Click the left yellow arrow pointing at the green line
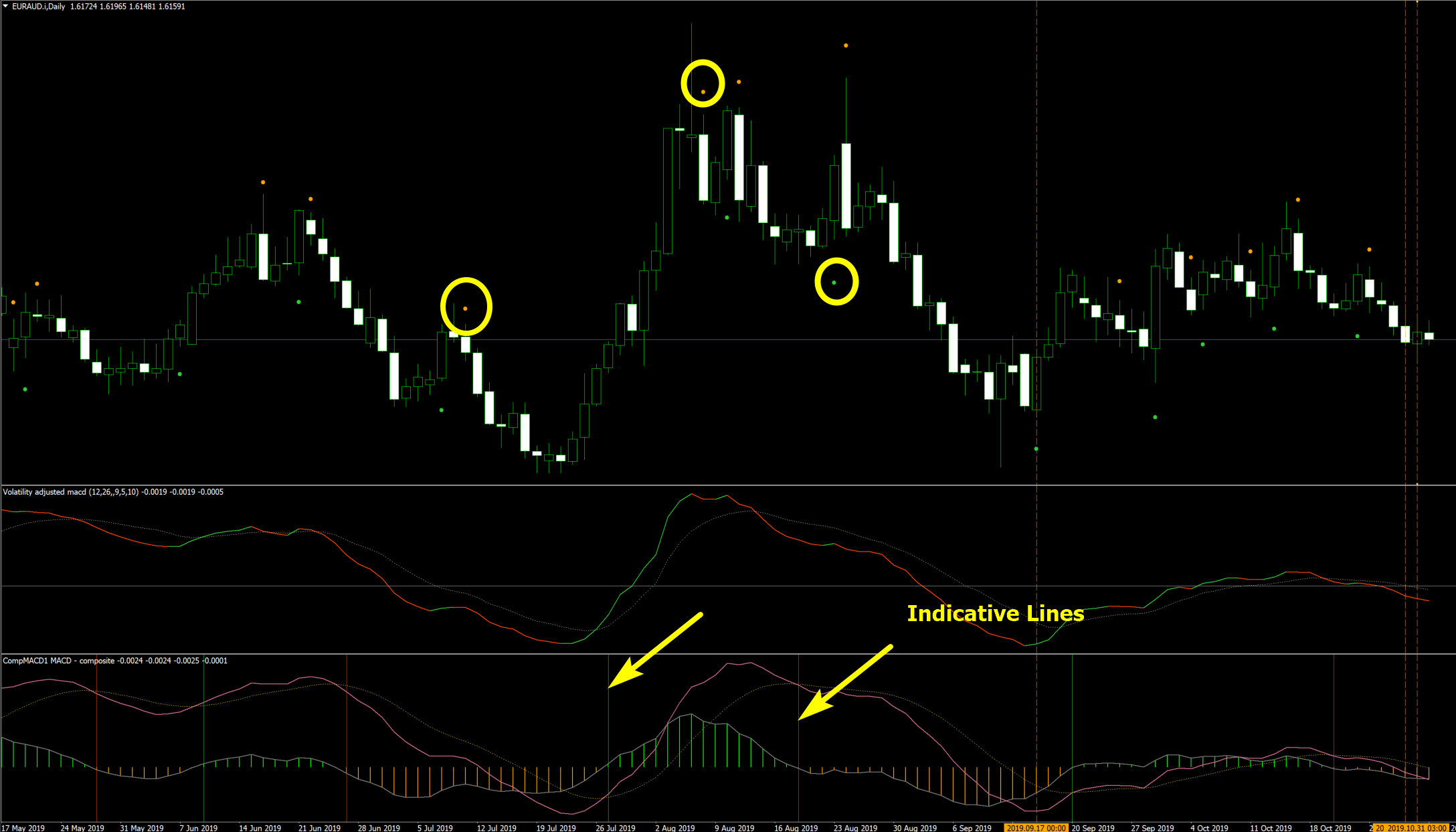 [655, 650]
